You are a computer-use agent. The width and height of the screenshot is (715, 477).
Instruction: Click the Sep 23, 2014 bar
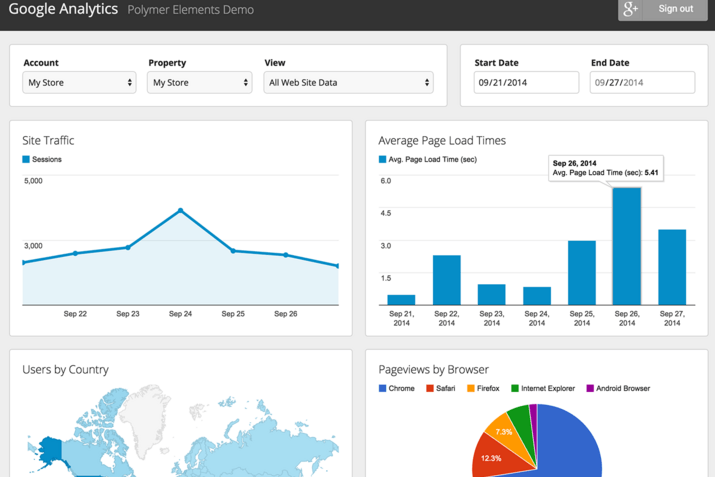(492, 295)
